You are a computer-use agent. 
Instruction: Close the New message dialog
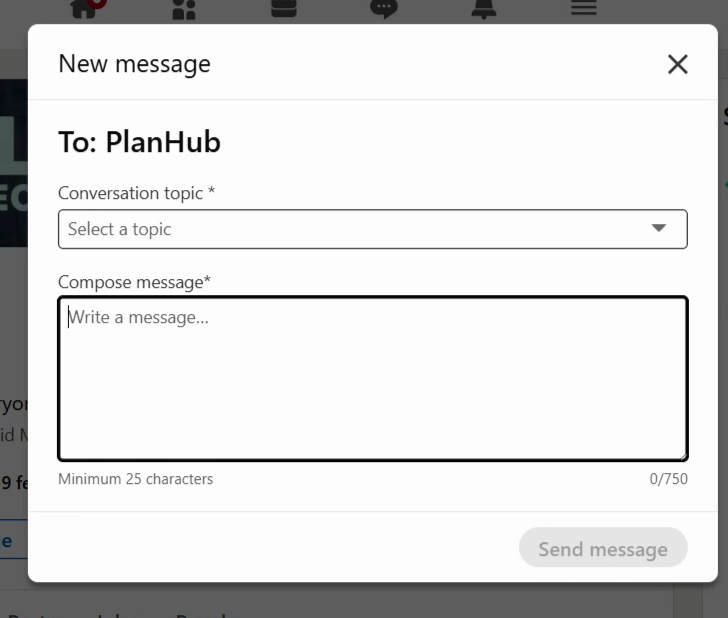point(677,64)
